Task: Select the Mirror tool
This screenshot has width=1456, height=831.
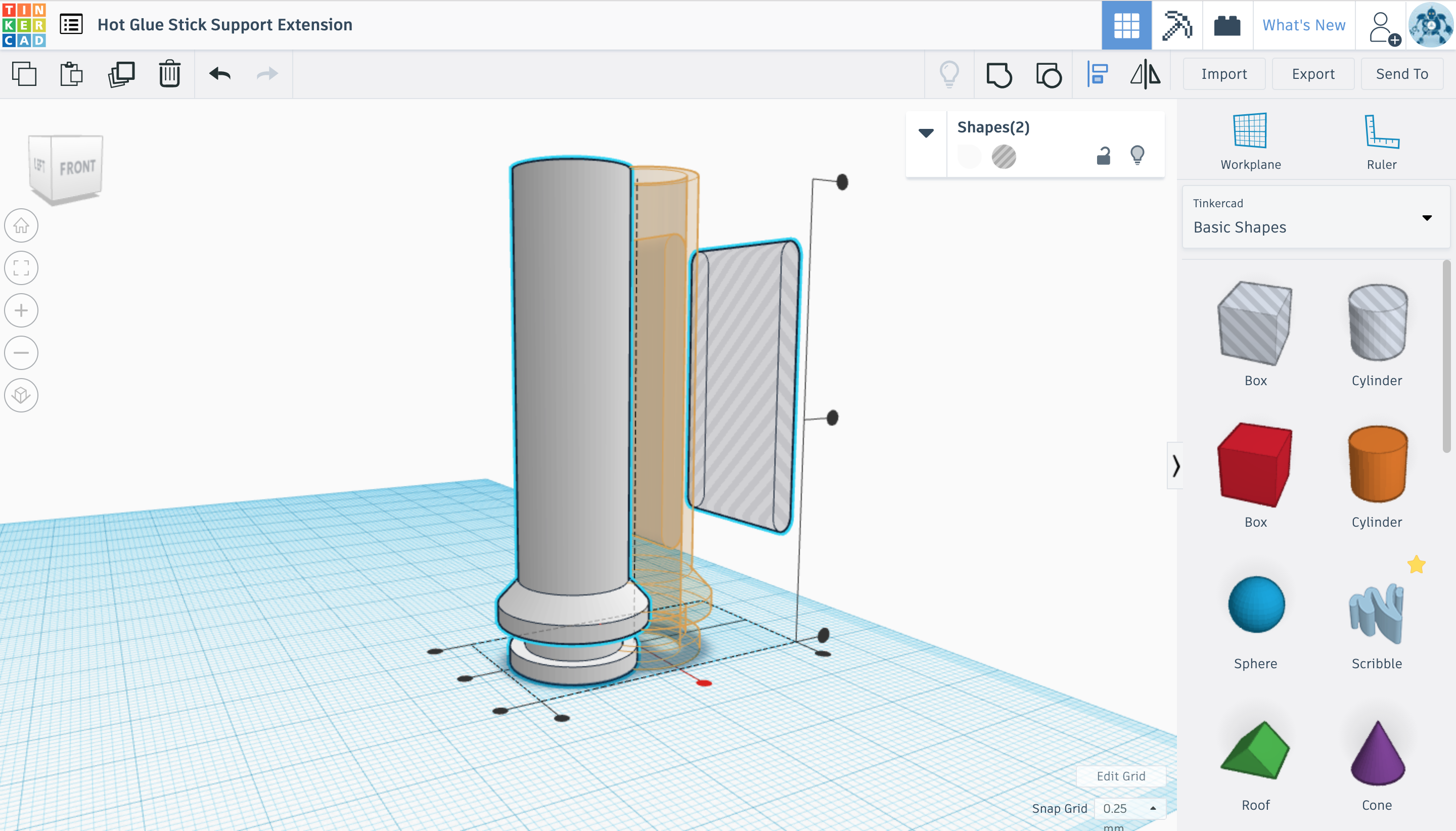Action: pos(1145,75)
